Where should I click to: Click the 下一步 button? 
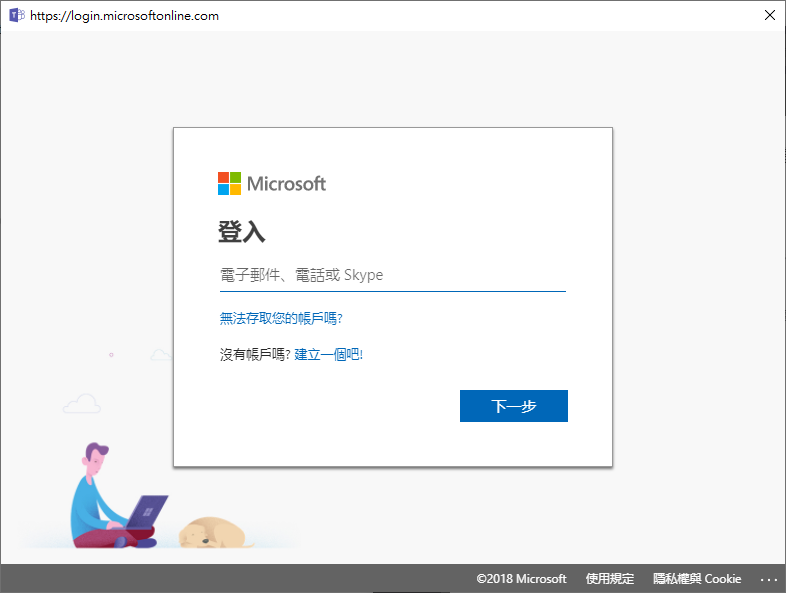pos(514,406)
